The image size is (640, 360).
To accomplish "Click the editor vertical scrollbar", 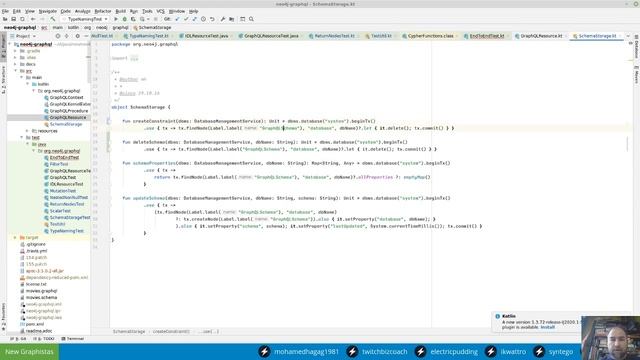I will coord(627,144).
